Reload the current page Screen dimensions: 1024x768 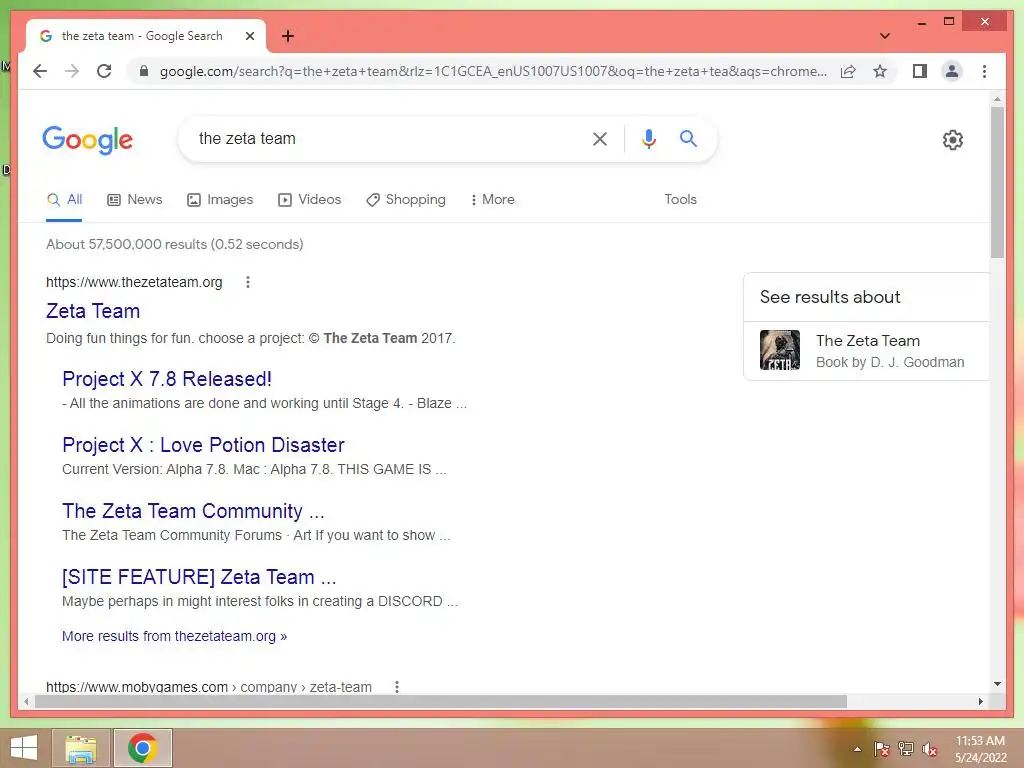point(104,71)
